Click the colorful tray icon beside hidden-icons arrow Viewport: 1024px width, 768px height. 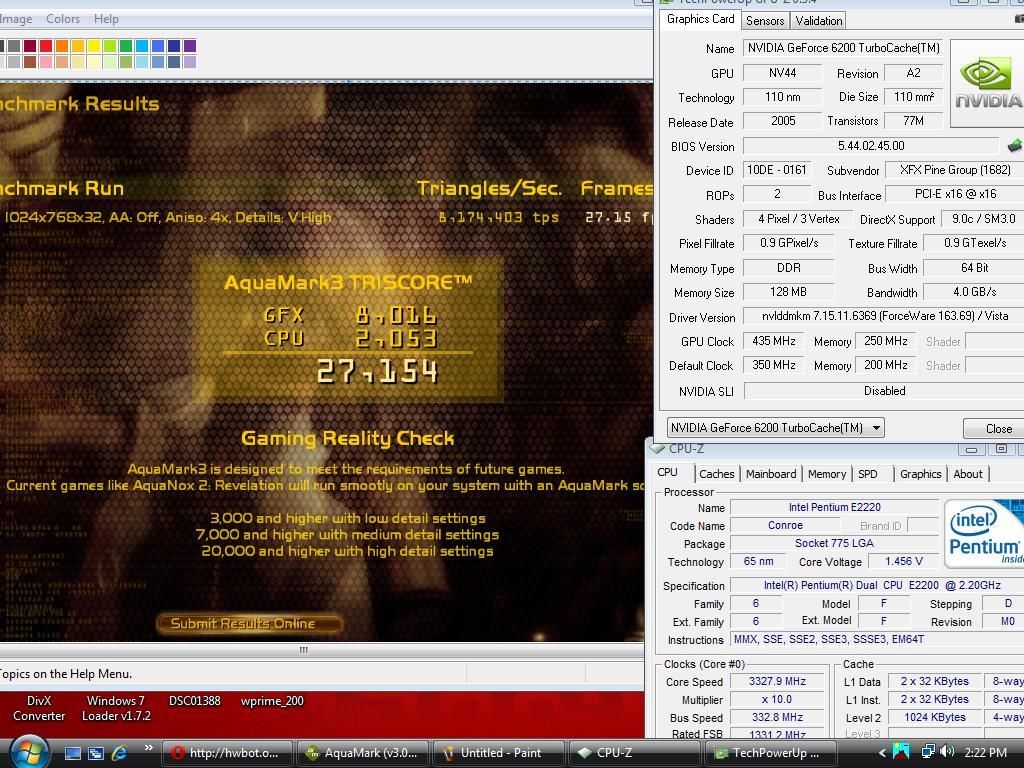pos(902,752)
